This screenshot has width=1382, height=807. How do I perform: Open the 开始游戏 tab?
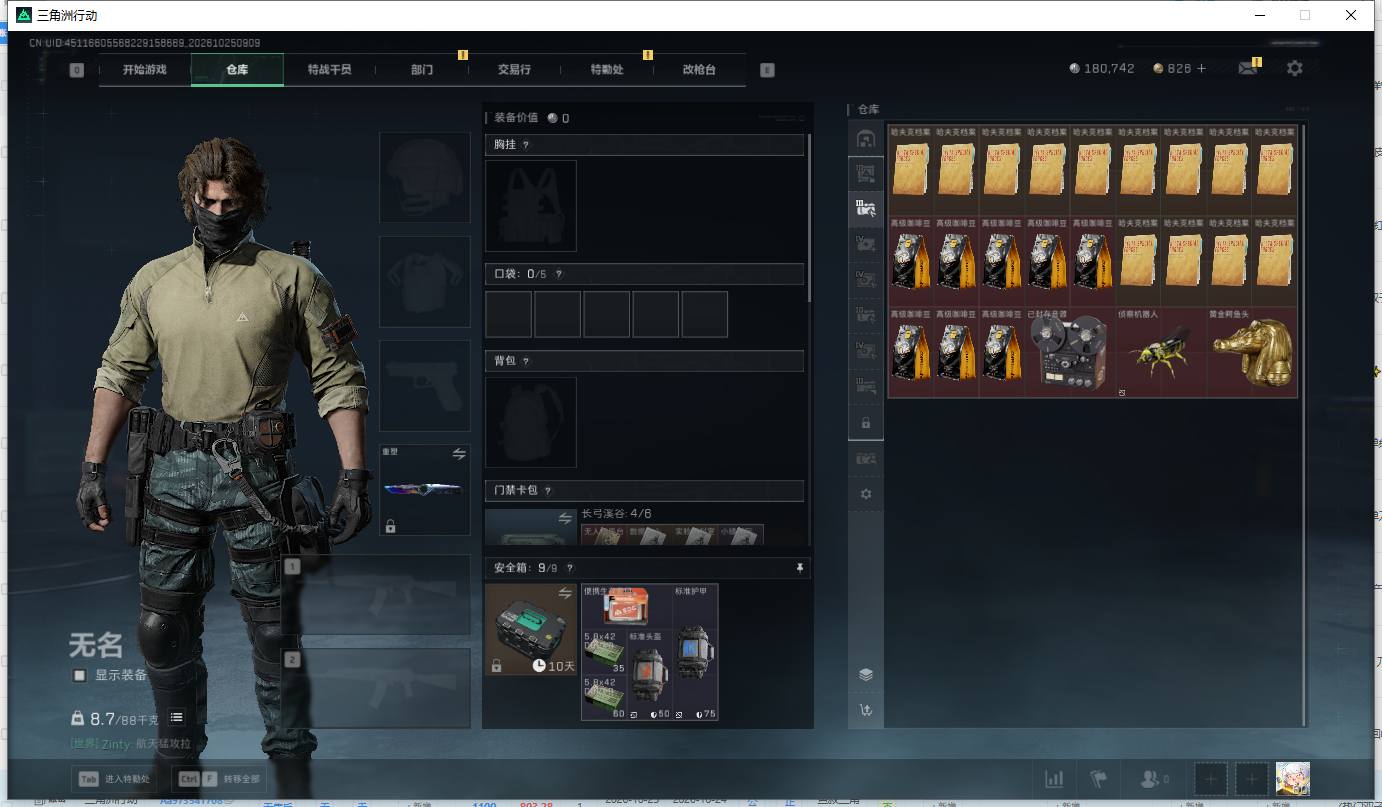point(144,70)
